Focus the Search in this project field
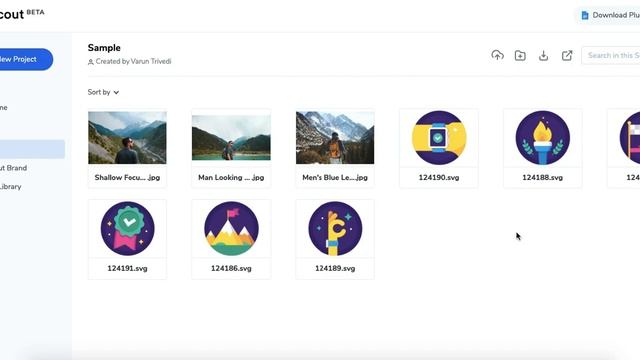This screenshot has width=640, height=360. pos(611,56)
